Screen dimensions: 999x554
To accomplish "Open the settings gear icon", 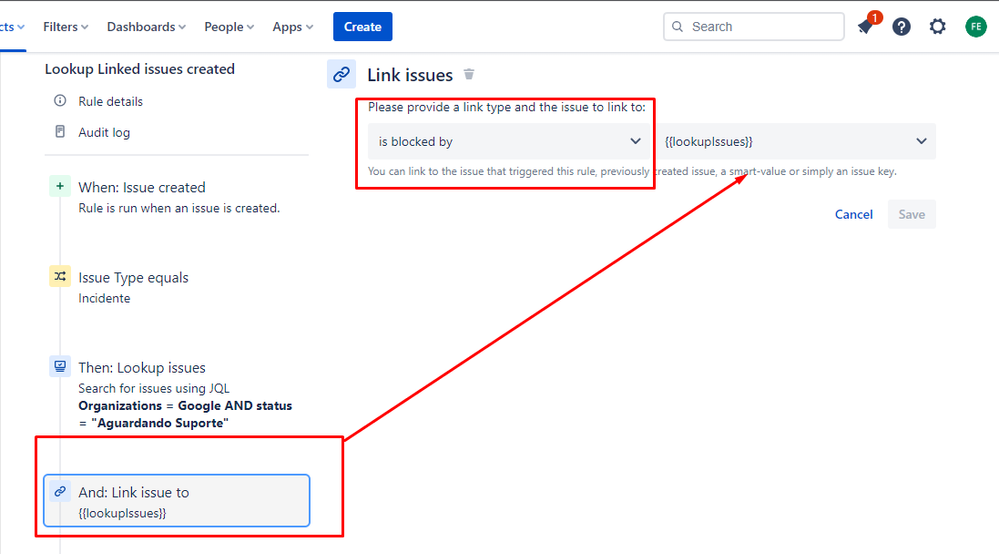I will click(x=937, y=27).
